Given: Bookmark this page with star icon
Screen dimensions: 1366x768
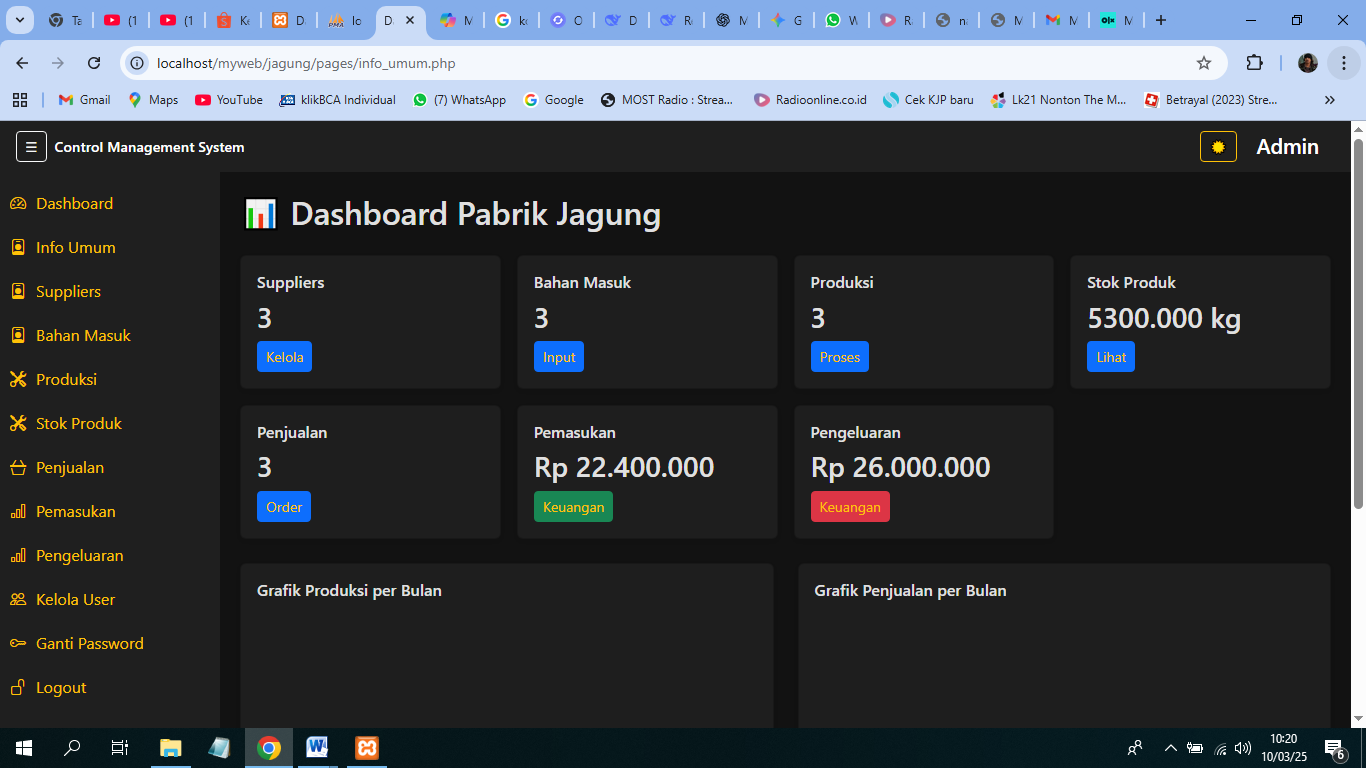Looking at the screenshot, I should click(1204, 63).
